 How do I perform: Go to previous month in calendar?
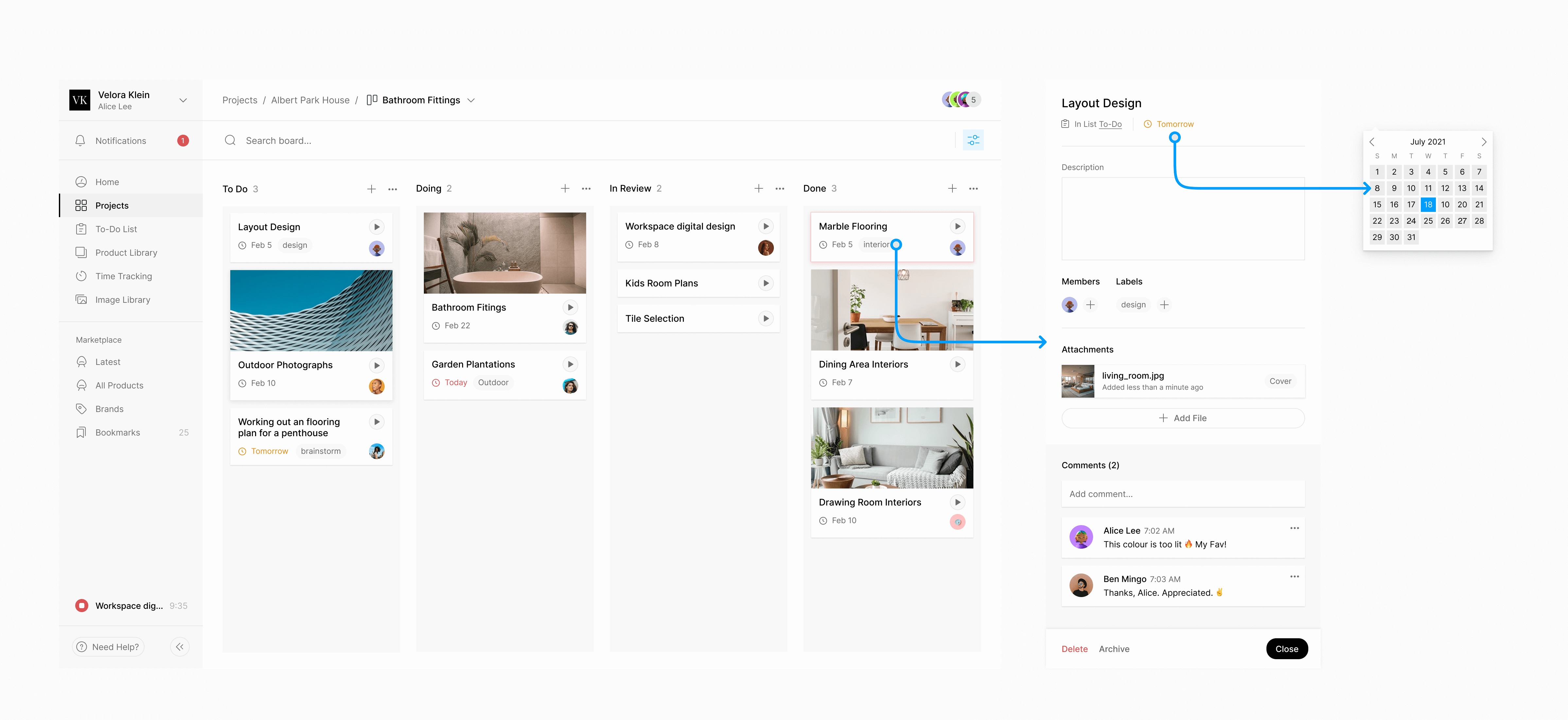(1372, 141)
